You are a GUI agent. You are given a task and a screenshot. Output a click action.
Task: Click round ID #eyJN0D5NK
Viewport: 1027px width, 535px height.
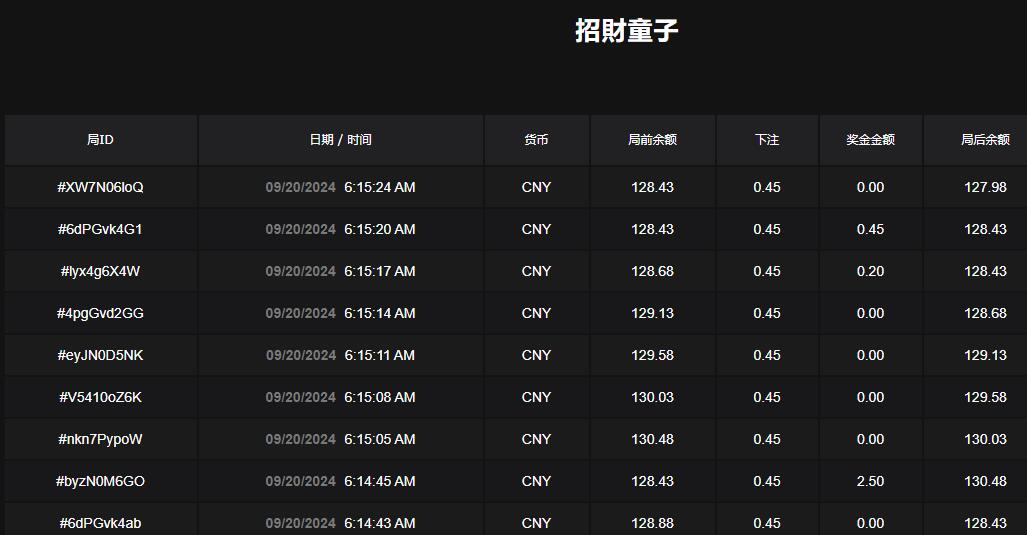click(x=100, y=355)
